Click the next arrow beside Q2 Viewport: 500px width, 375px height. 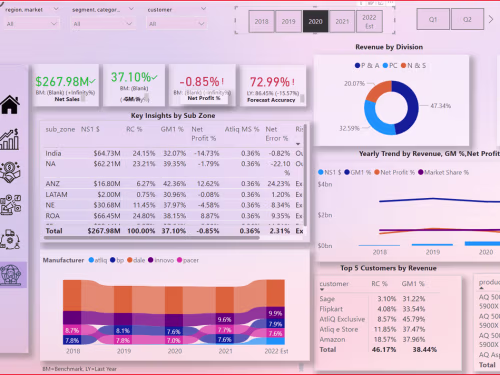click(x=491, y=19)
